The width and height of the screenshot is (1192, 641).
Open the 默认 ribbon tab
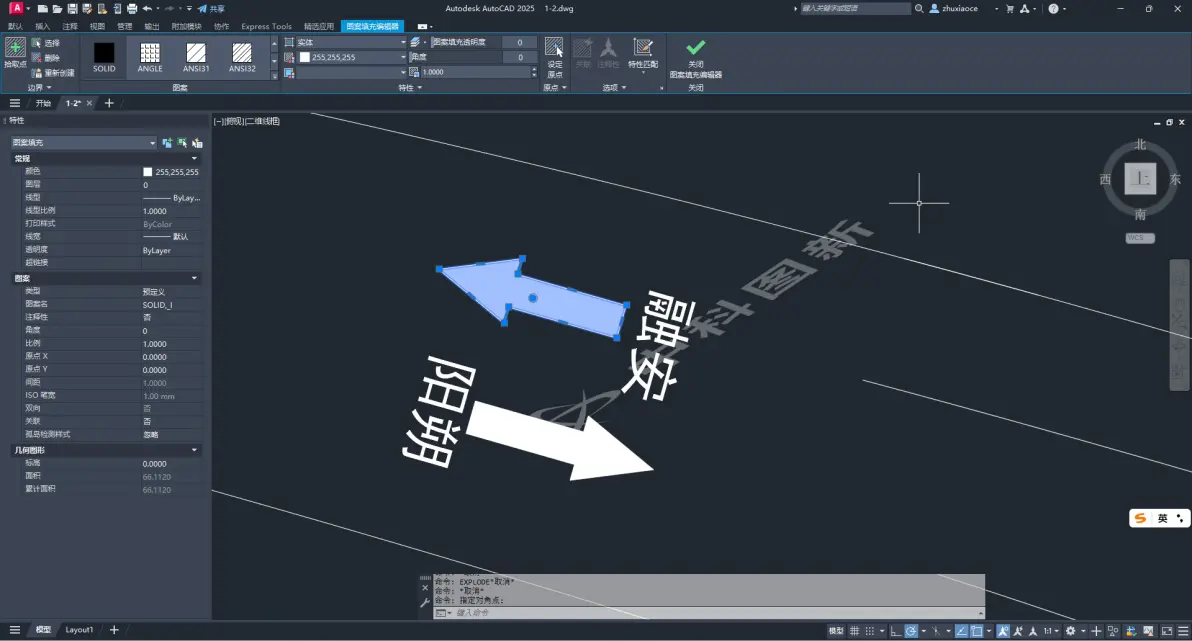(x=14, y=26)
